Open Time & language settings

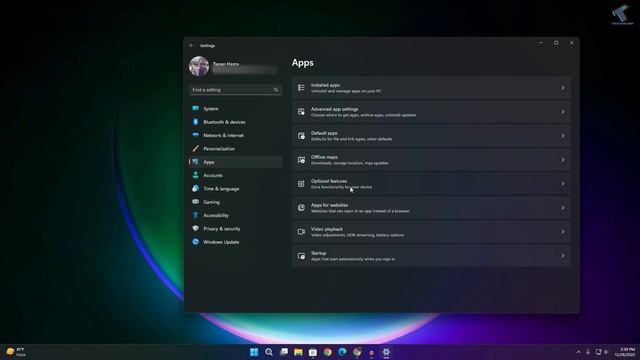[x=236, y=189]
